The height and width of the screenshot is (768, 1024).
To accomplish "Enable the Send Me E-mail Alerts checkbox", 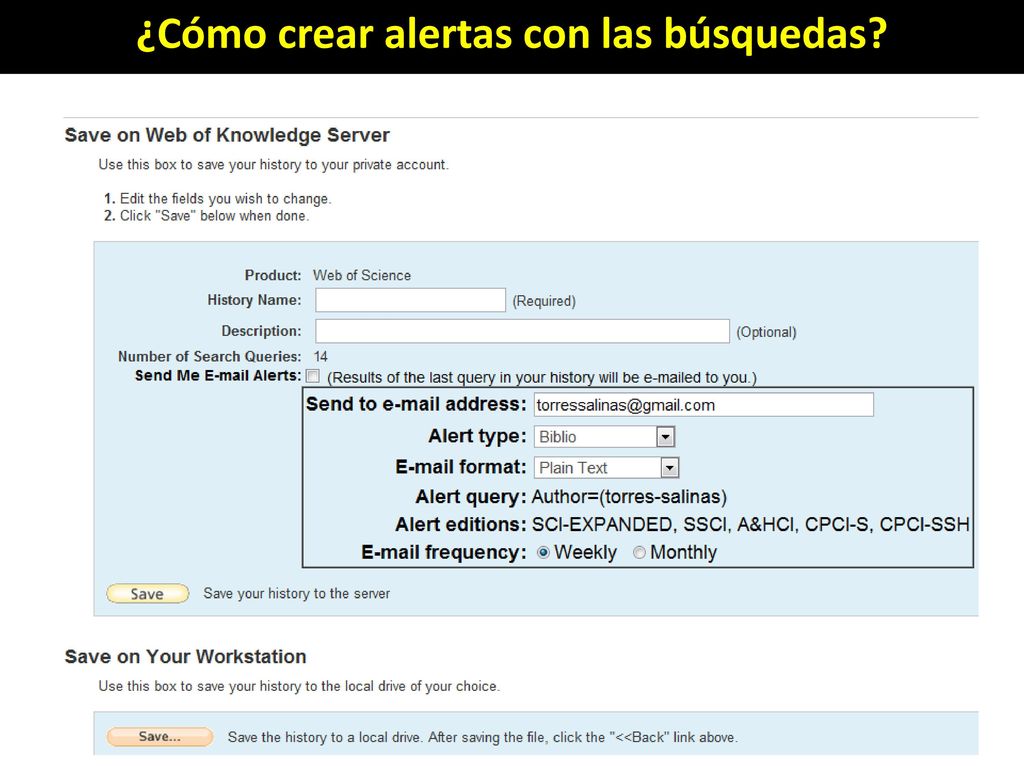I will click(313, 376).
